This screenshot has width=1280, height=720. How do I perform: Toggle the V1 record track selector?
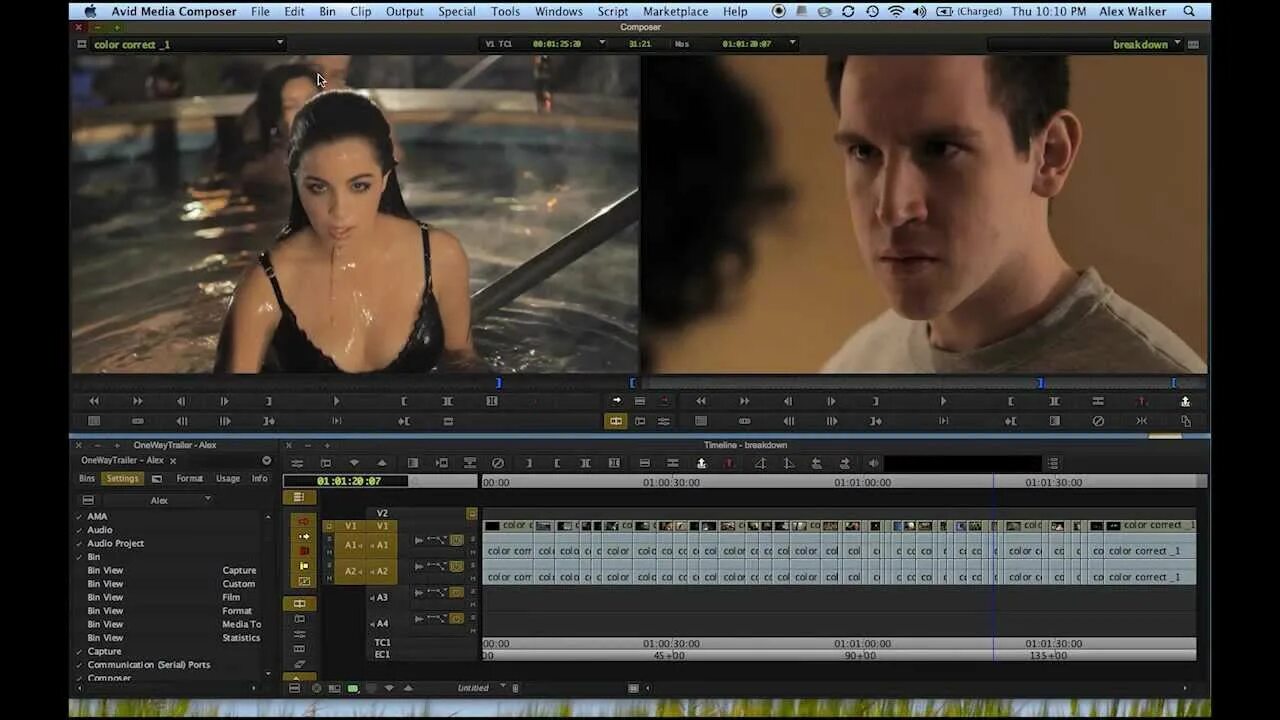tap(382, 526)
